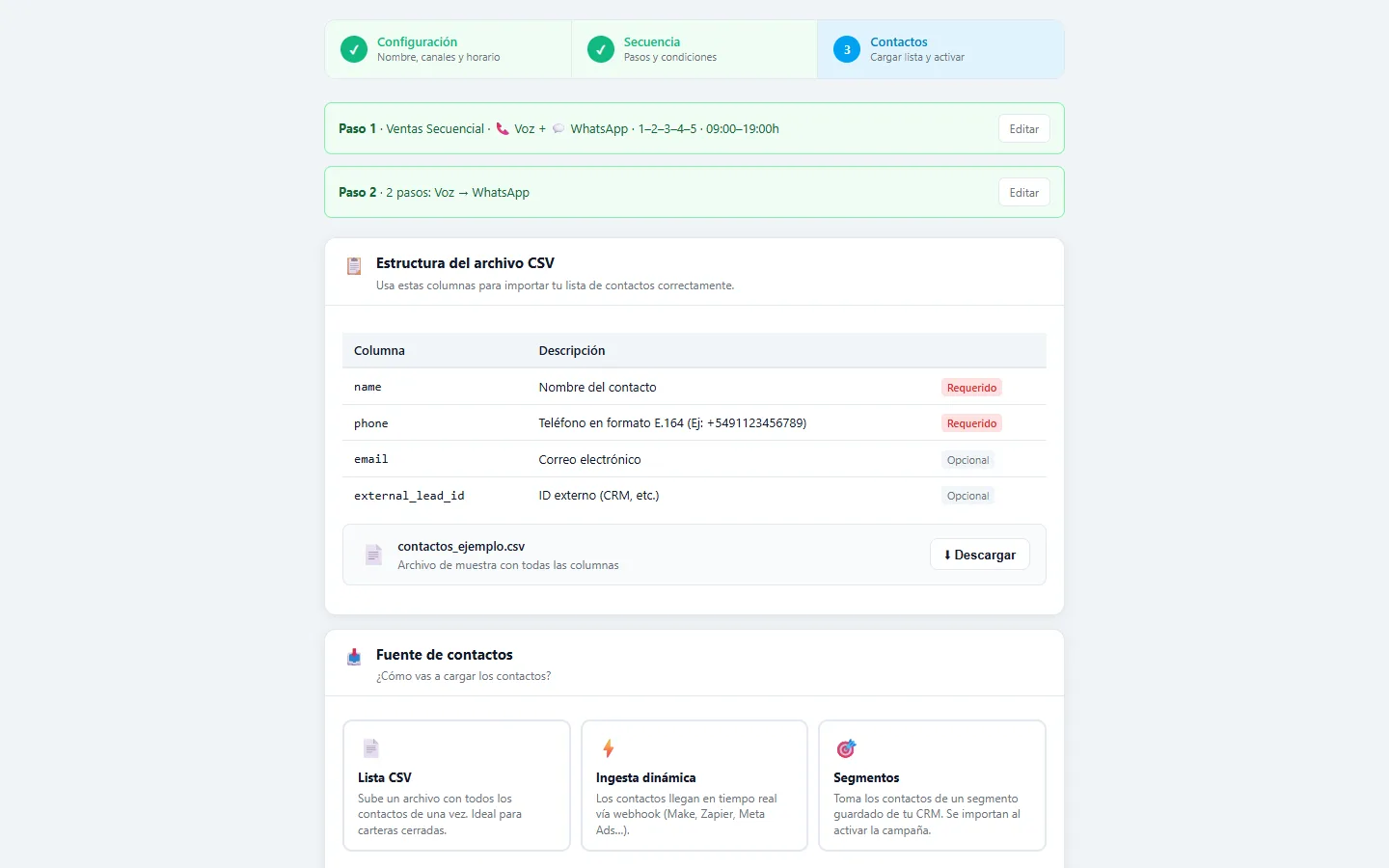Click 'Archivo de muestra con todas las columnas'
Image resolution: width=1389 pixels, height=868 pixels.
508,565
